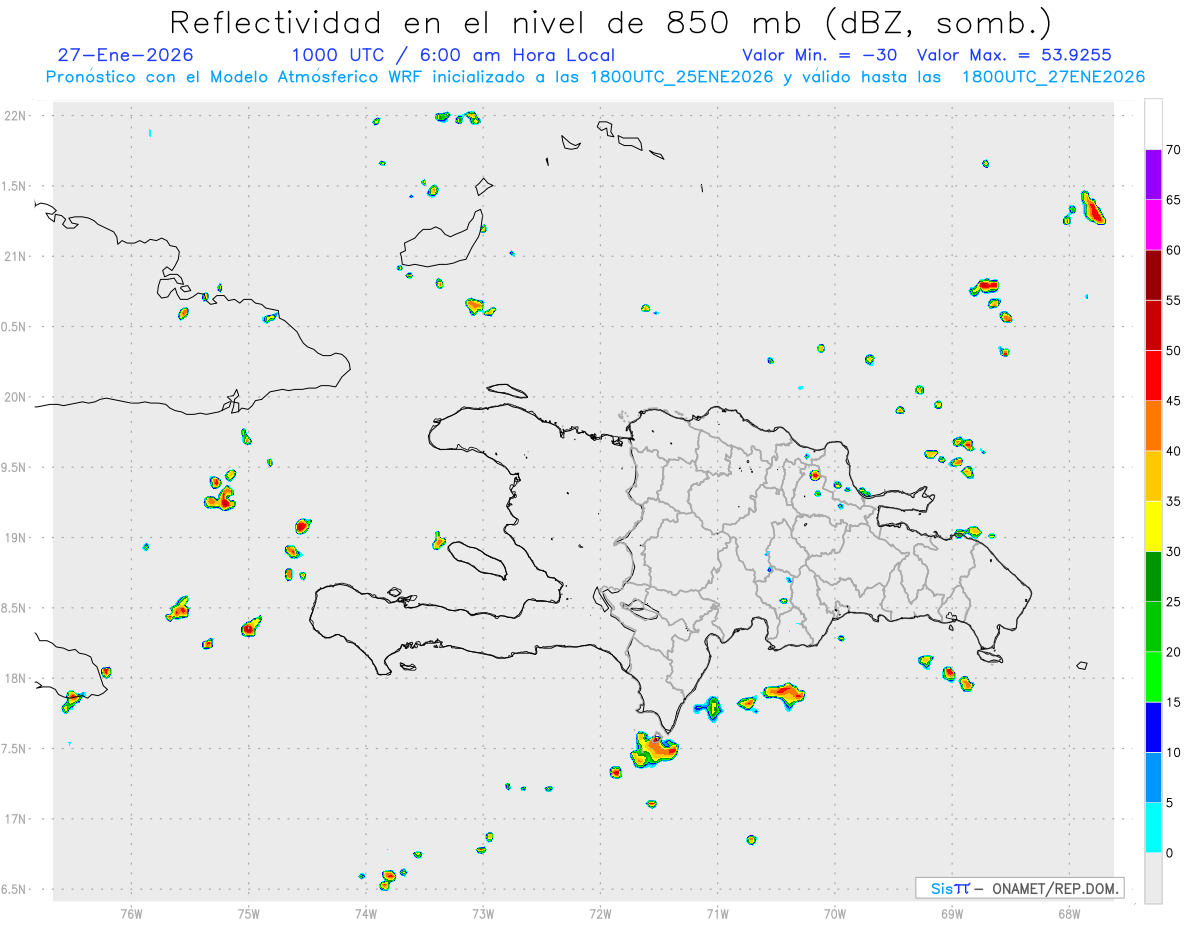Click the time text '1000 UTC / 6:00 am Hora Local'
Screen dimensions: 1200x927
click(453, 55)
